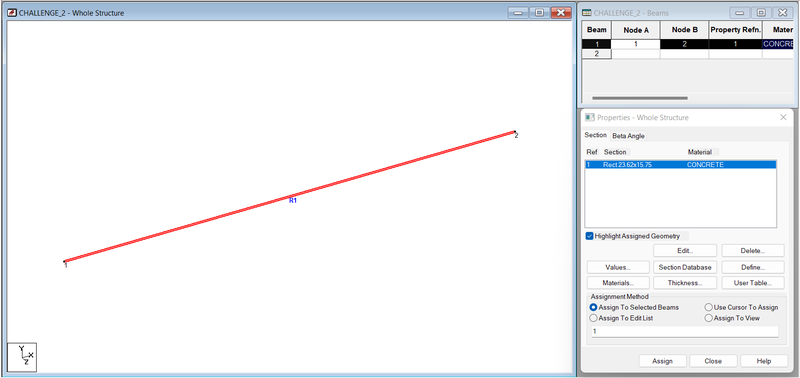Toggle Highlight Assigned Geometry checkbox
This screenshot has height=378, width=800.
click(x=590, y=236)
